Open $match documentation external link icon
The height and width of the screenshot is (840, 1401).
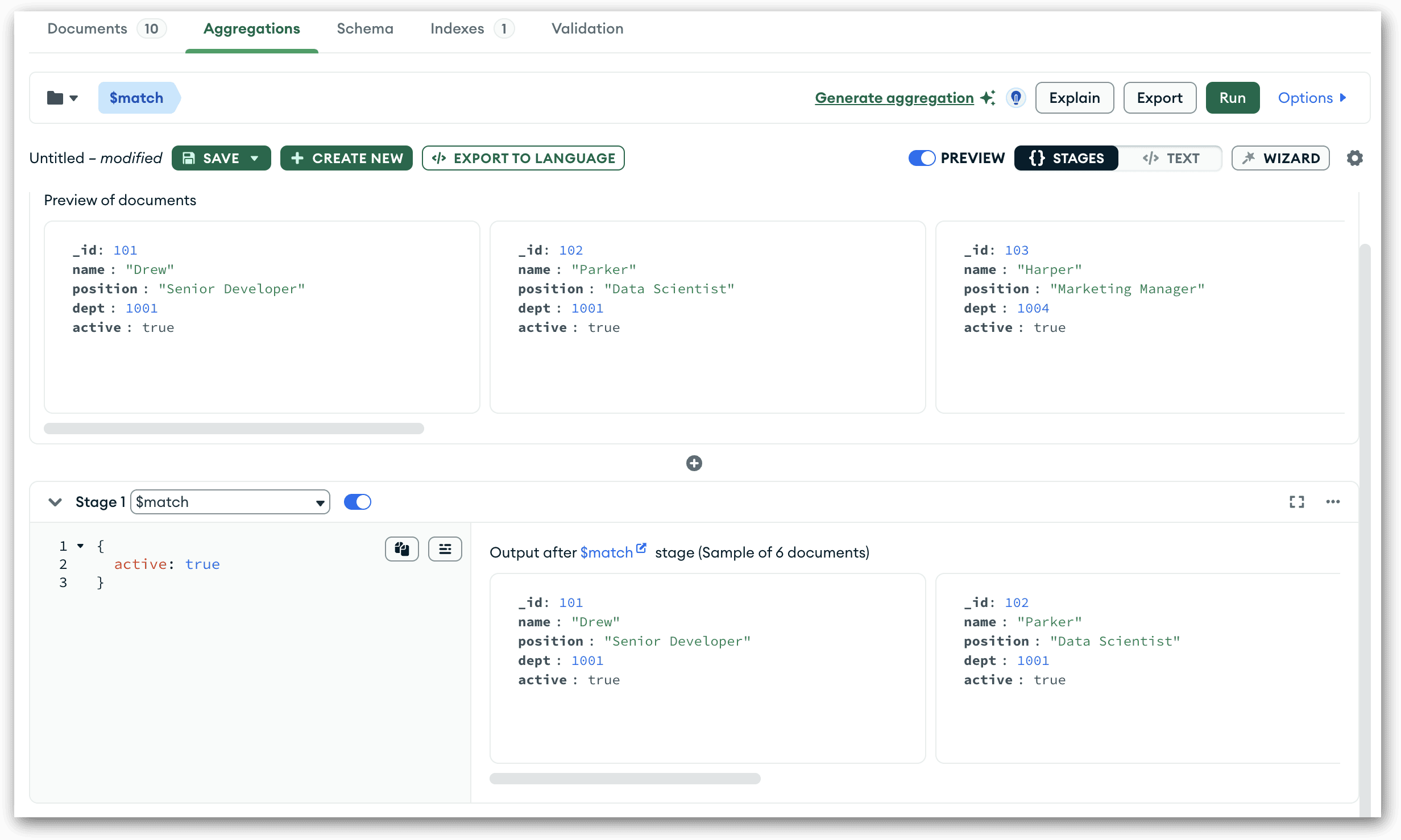641,548
